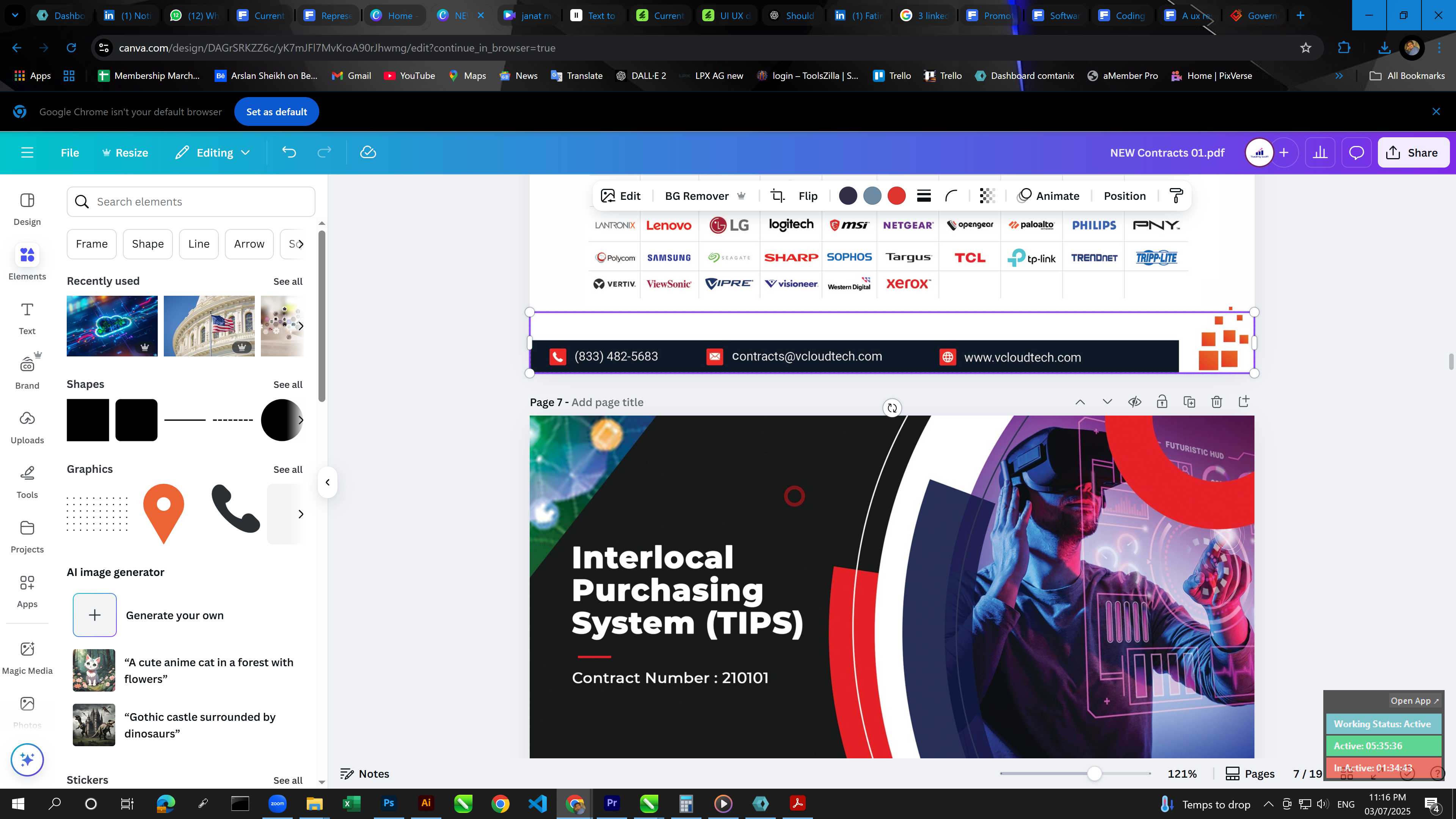Open the comments speech bubble icon
The height and width of the screenshot is (819, 1456).
coord(1357,152)
